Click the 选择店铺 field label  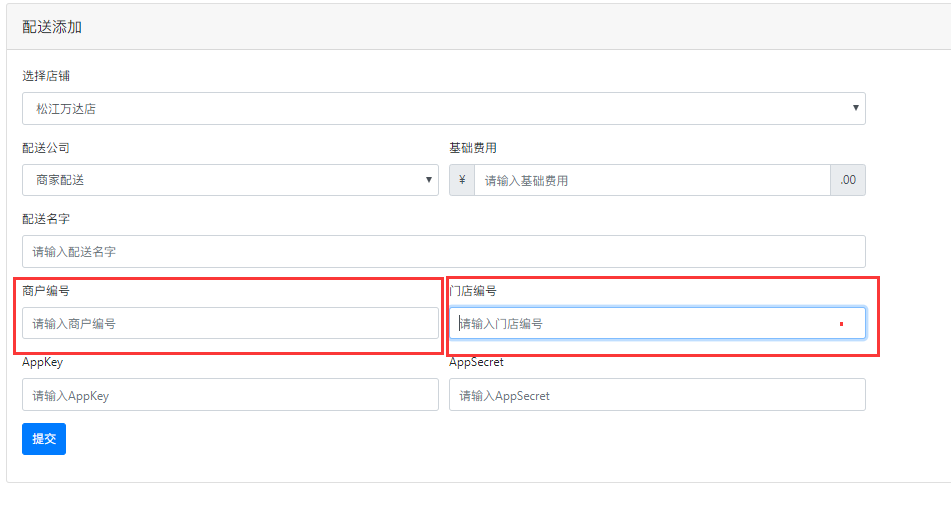tap(46, 76)
